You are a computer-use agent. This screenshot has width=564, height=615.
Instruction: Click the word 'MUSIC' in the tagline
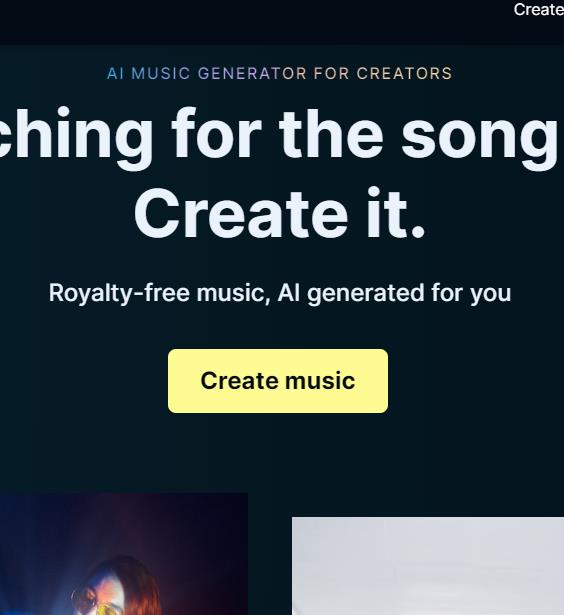click(x=161, y=73)
